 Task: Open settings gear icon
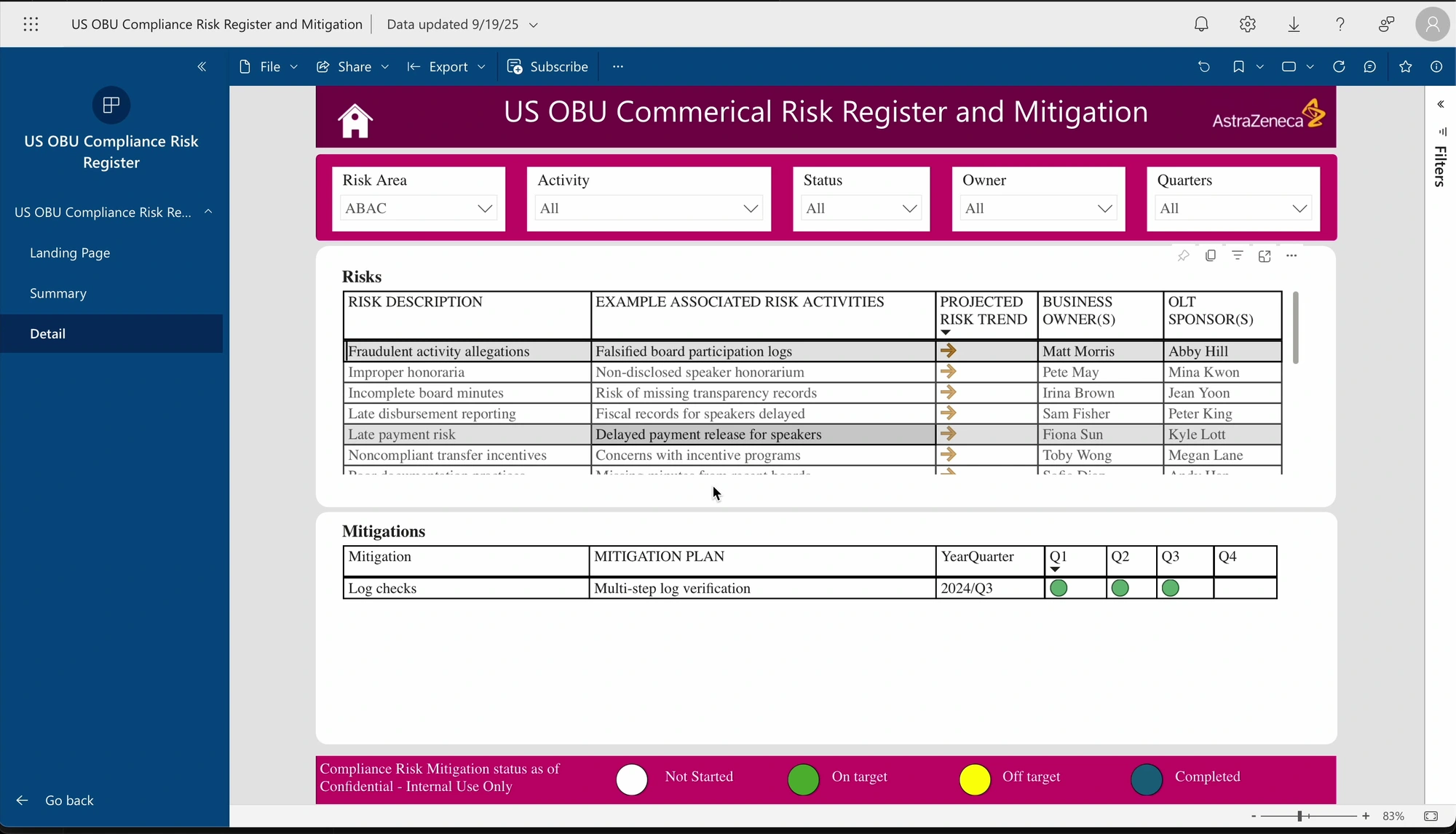coord(1247,24)
